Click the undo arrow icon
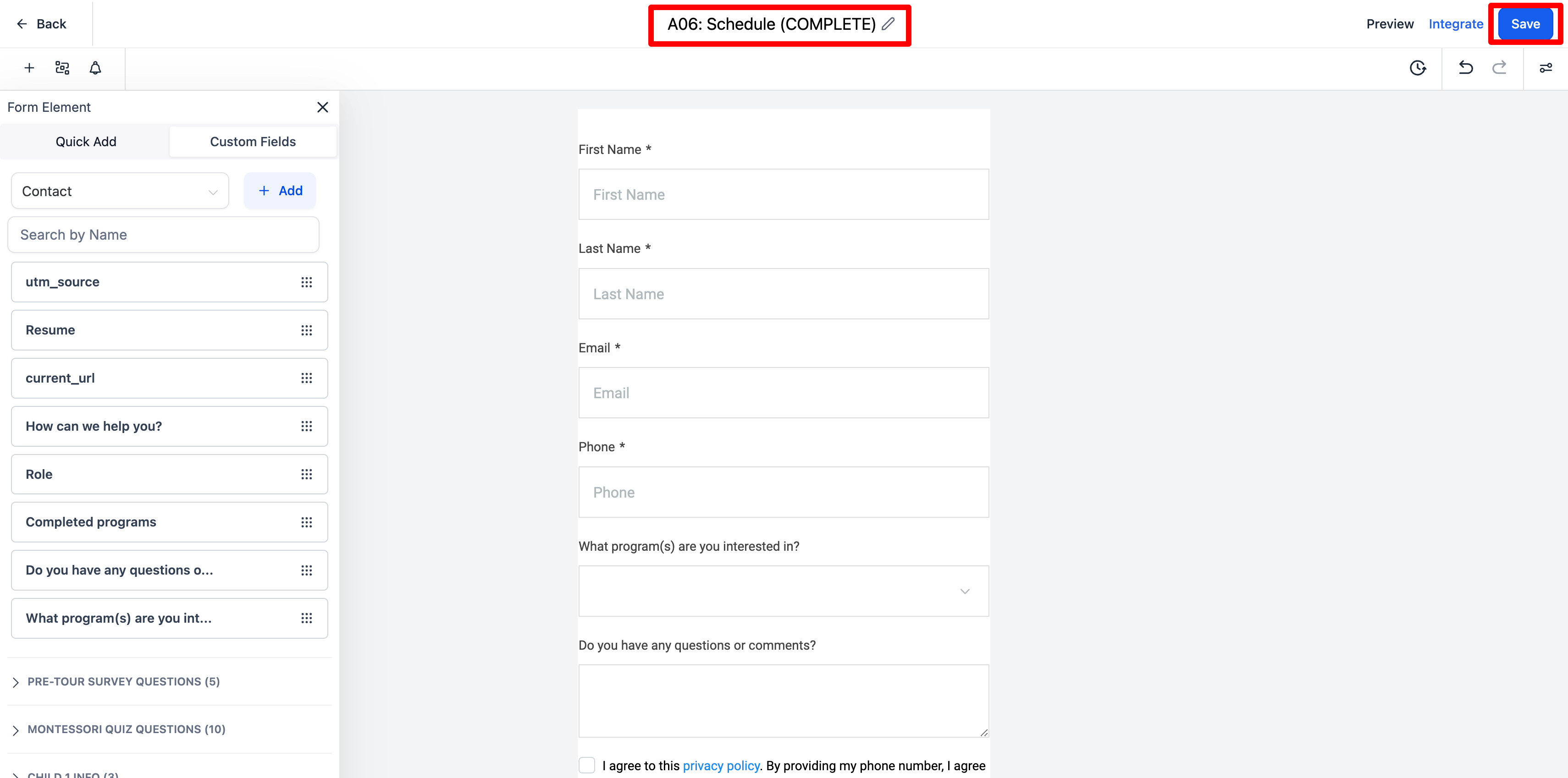 coord(1466,67)
